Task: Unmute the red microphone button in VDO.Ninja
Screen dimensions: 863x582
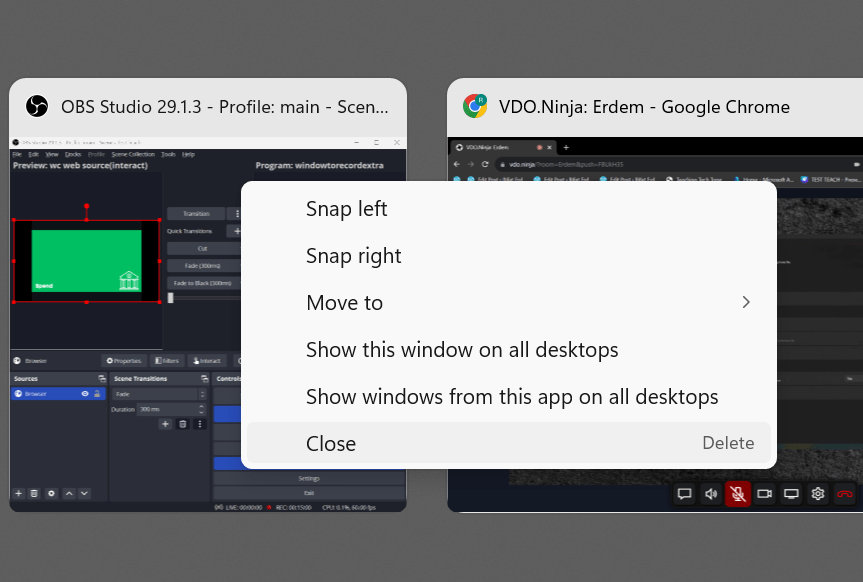Action: (738, 494)
